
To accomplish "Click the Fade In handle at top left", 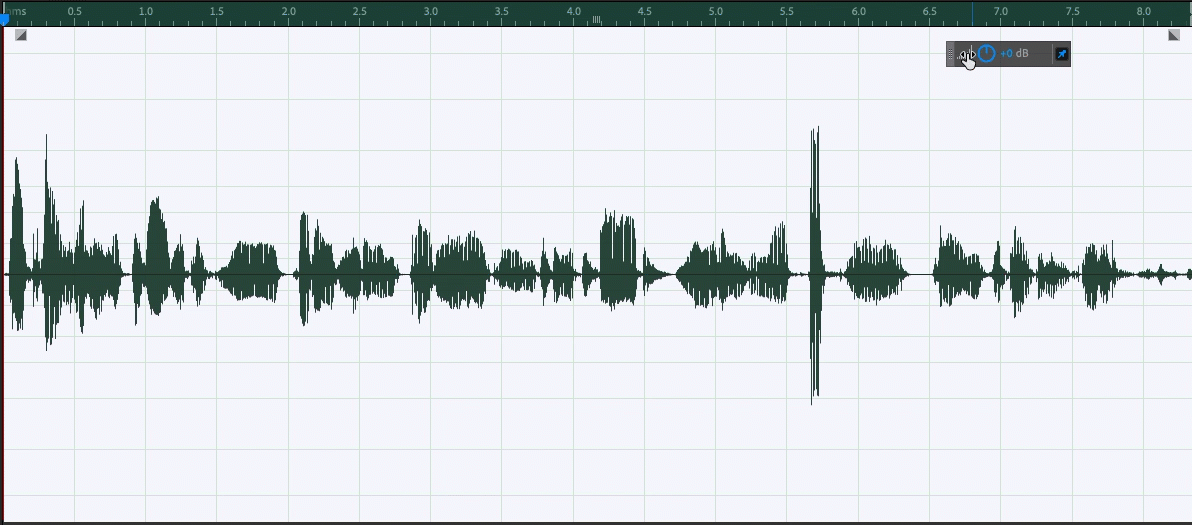I will click(x=21, y=35).
